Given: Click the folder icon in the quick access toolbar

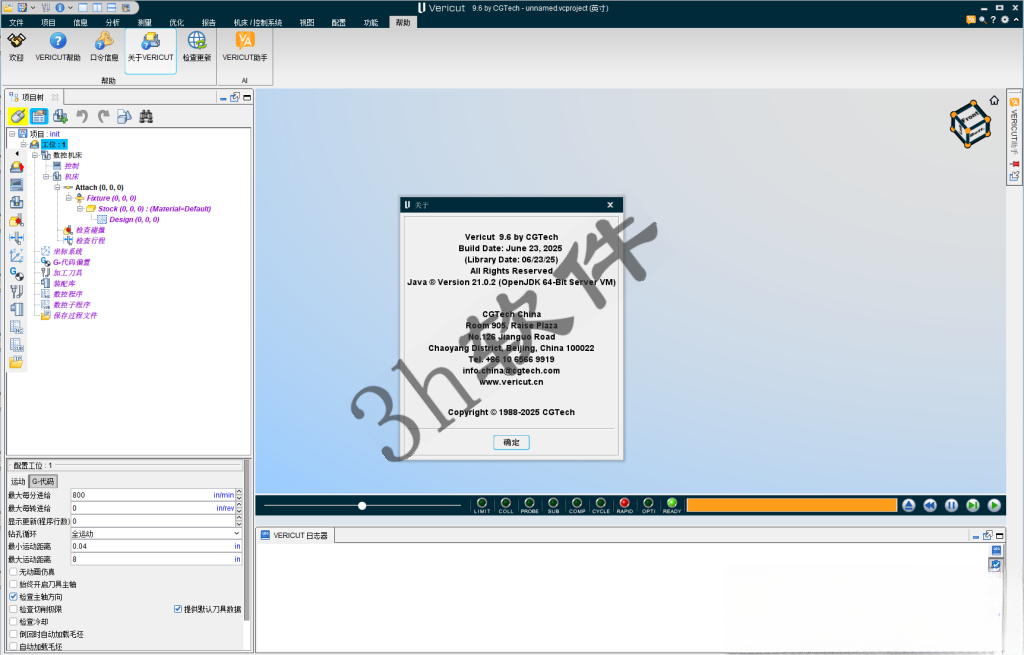Looking at the screenshot, I should [x=8, y=7].
